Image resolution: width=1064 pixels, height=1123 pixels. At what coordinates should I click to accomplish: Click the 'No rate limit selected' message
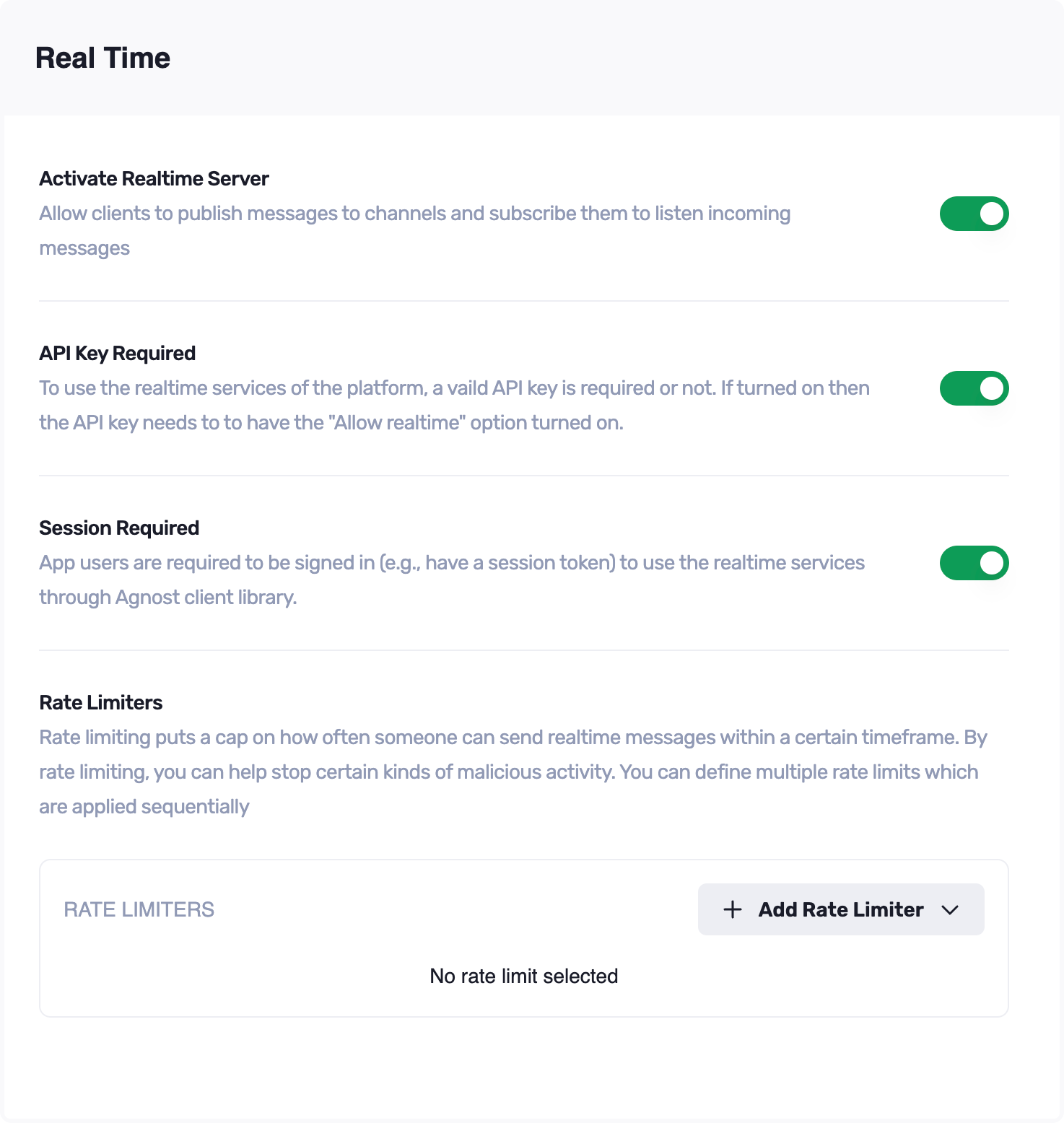point(523,976)
